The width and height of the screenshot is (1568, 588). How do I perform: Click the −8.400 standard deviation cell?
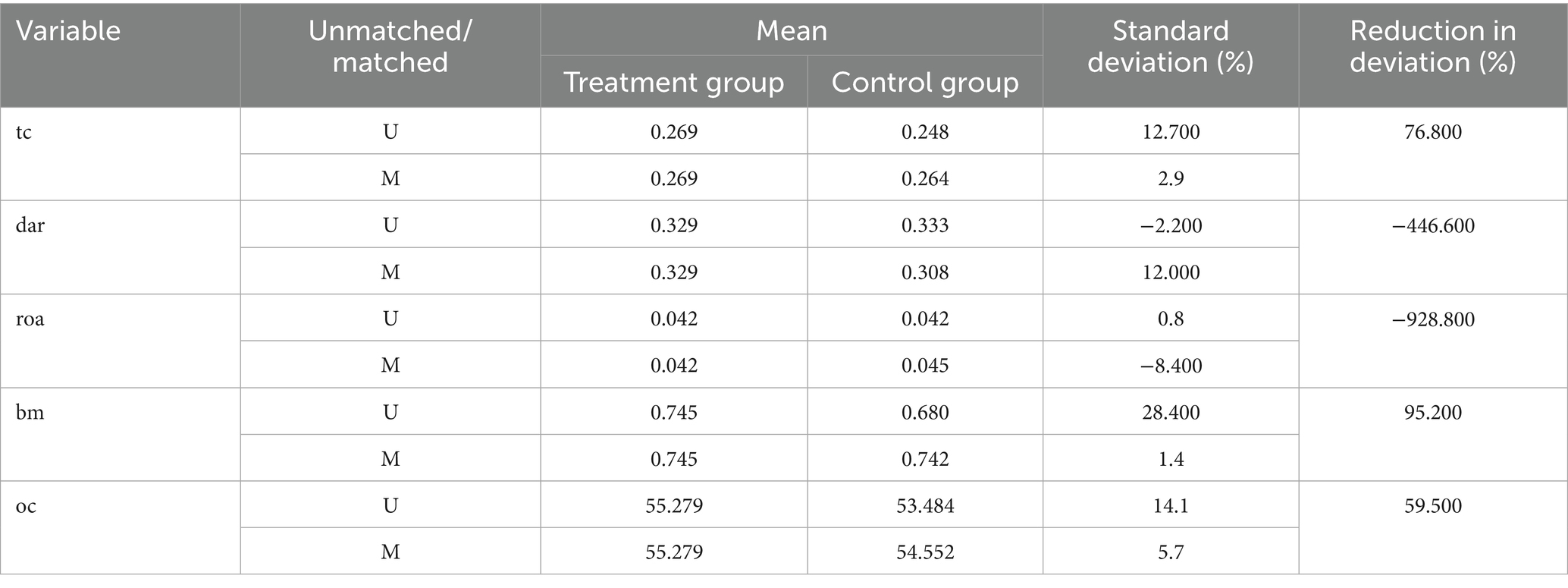click(1170, 366)
